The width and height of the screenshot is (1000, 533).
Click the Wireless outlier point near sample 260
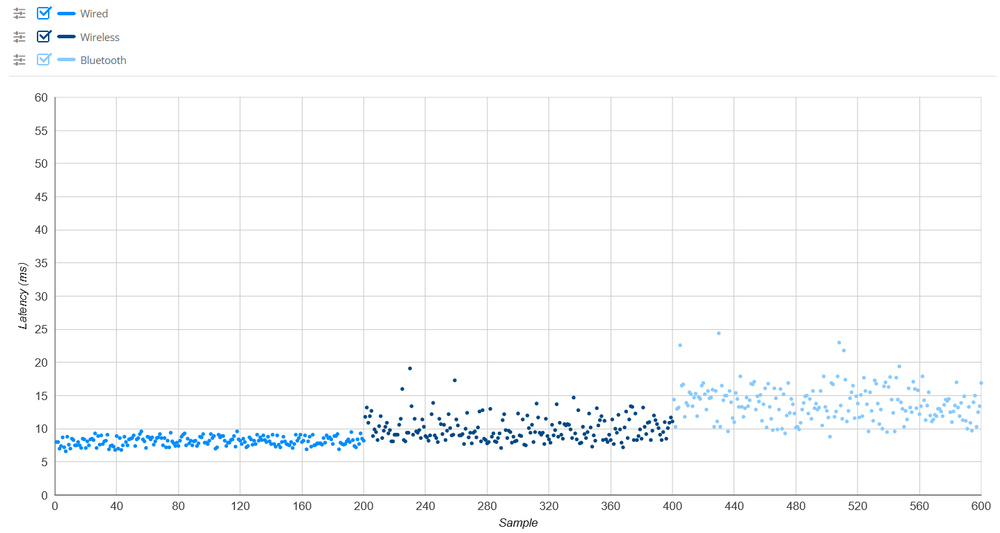click(x=455, y=380)
